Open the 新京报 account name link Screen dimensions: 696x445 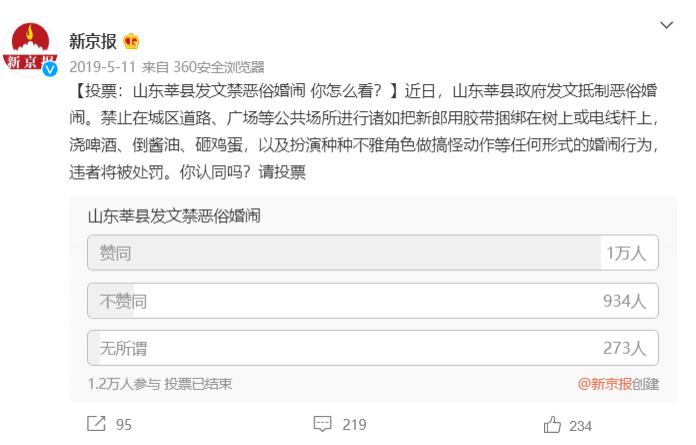[x=93, y=41]
